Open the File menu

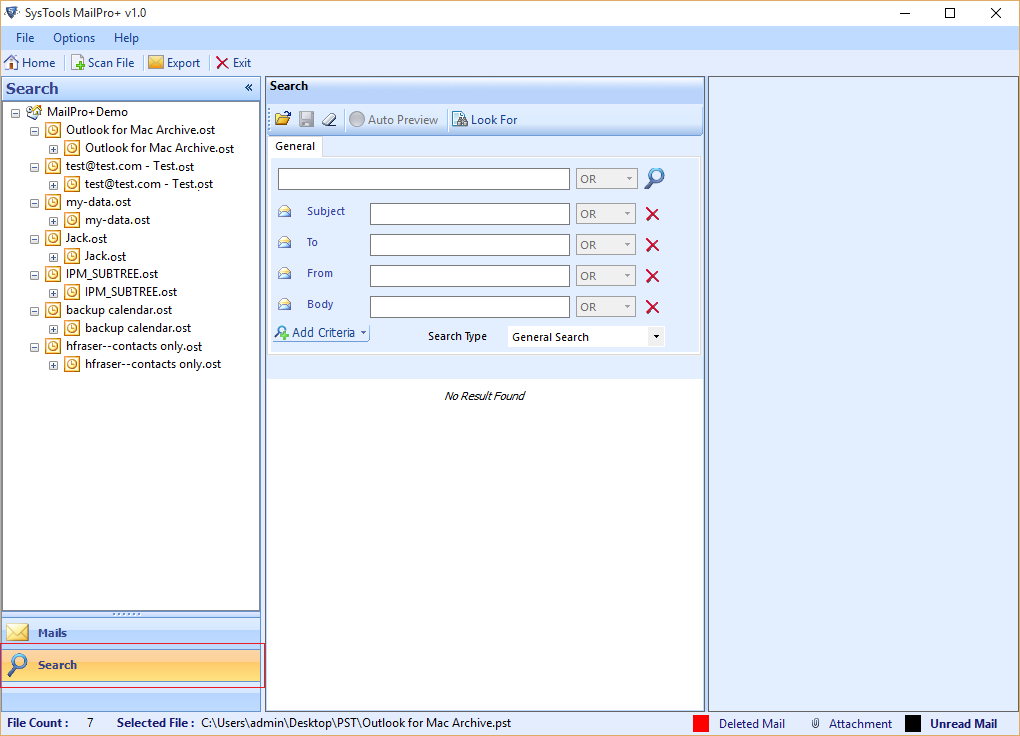(25, 38)
